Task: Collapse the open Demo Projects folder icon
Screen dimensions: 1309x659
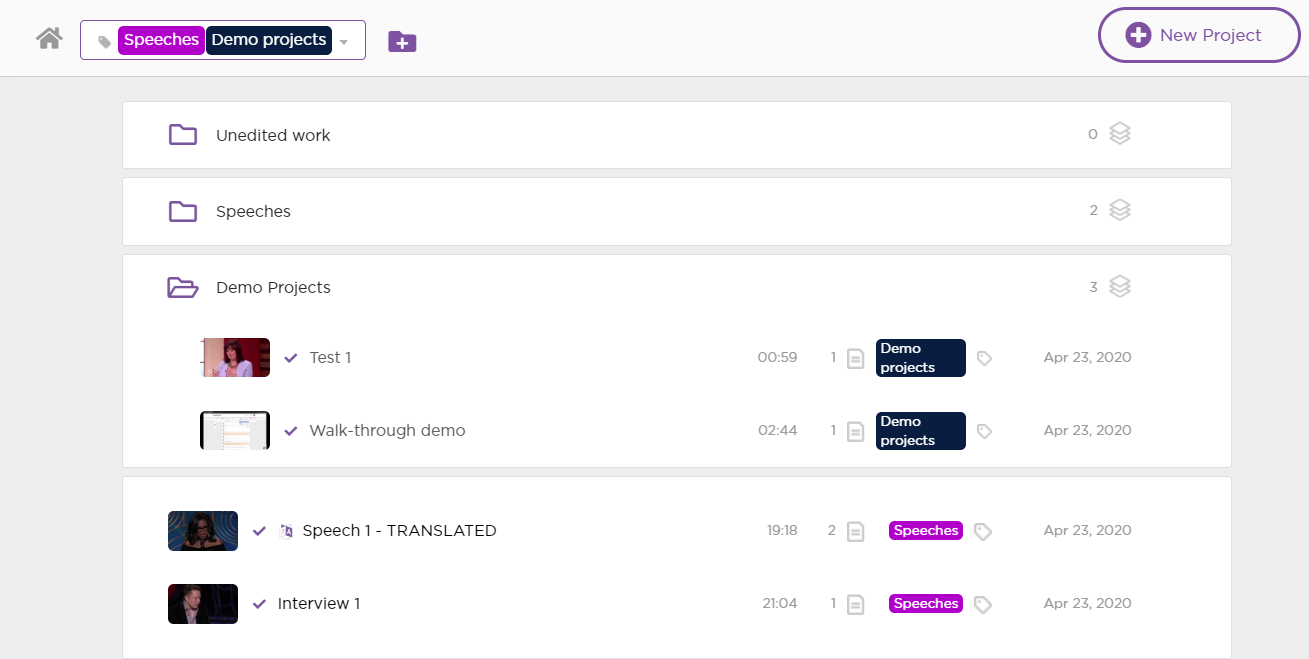Action: (183, 287)
